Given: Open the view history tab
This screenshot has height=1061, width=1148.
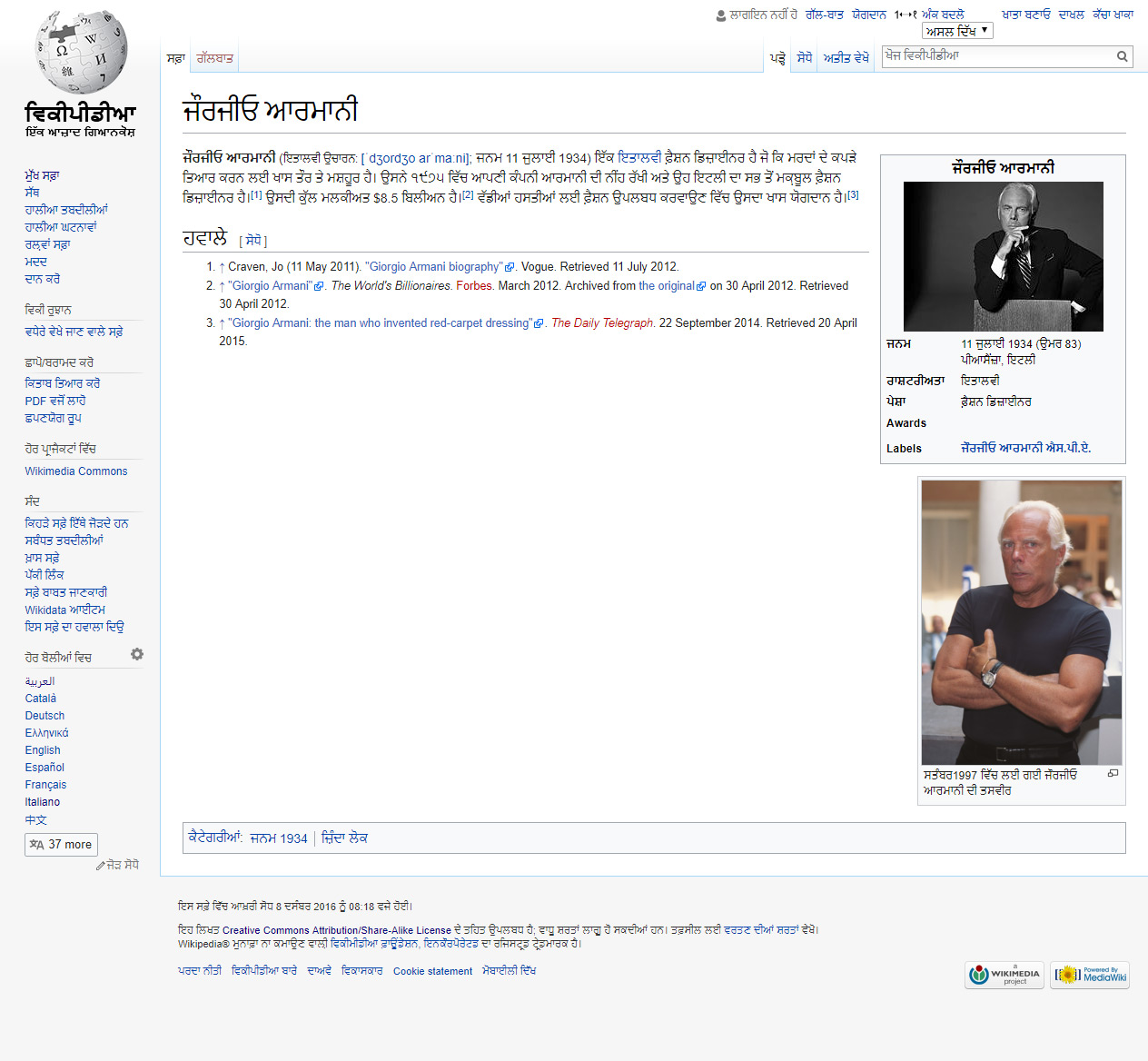Looking at the screenshot, I should click(846, 58).
